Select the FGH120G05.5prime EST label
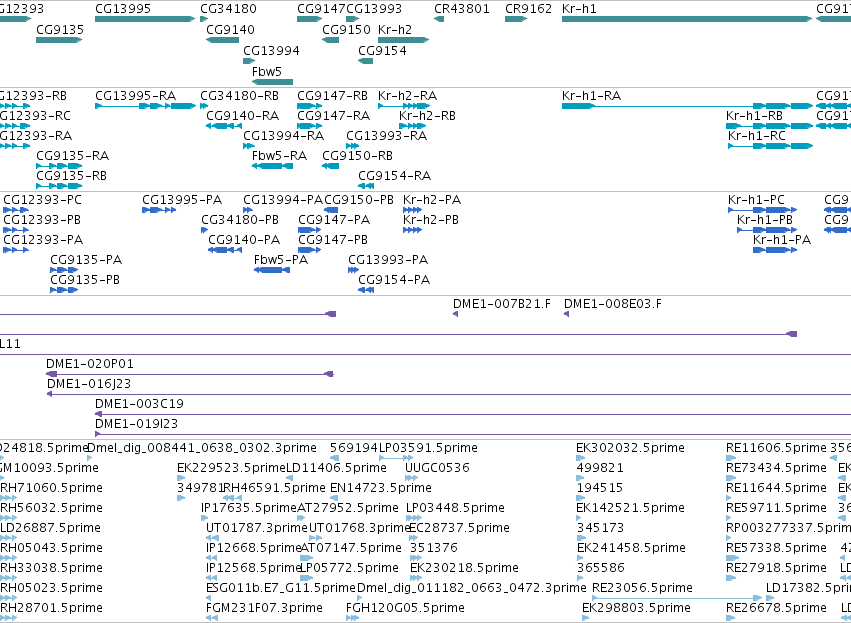The width and height of the screenshot is (851, 623). coord(405,608)
